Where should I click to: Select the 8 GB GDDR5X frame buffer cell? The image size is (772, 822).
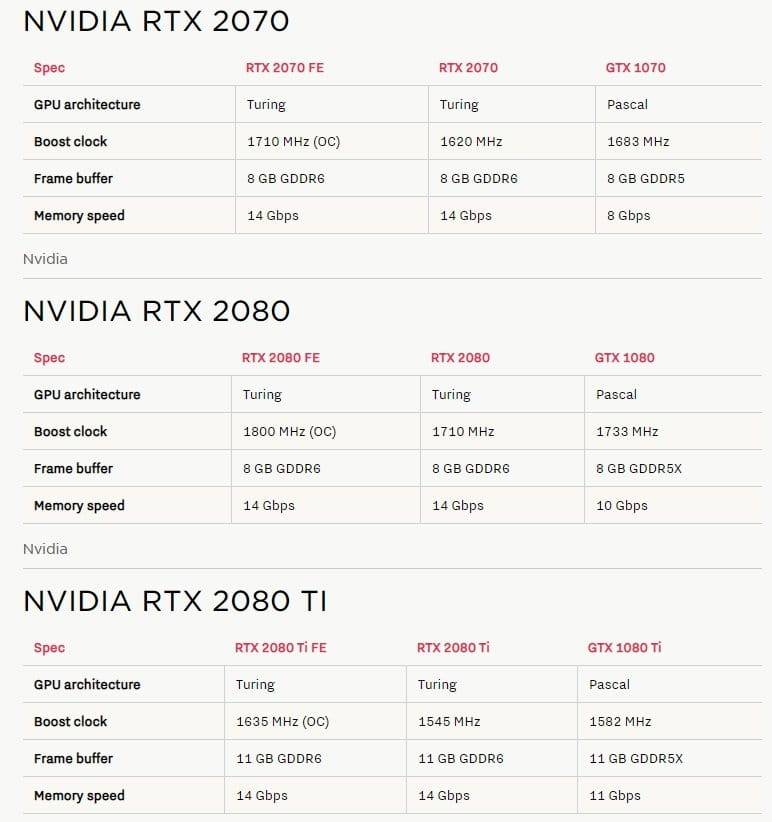coord(639,469)
